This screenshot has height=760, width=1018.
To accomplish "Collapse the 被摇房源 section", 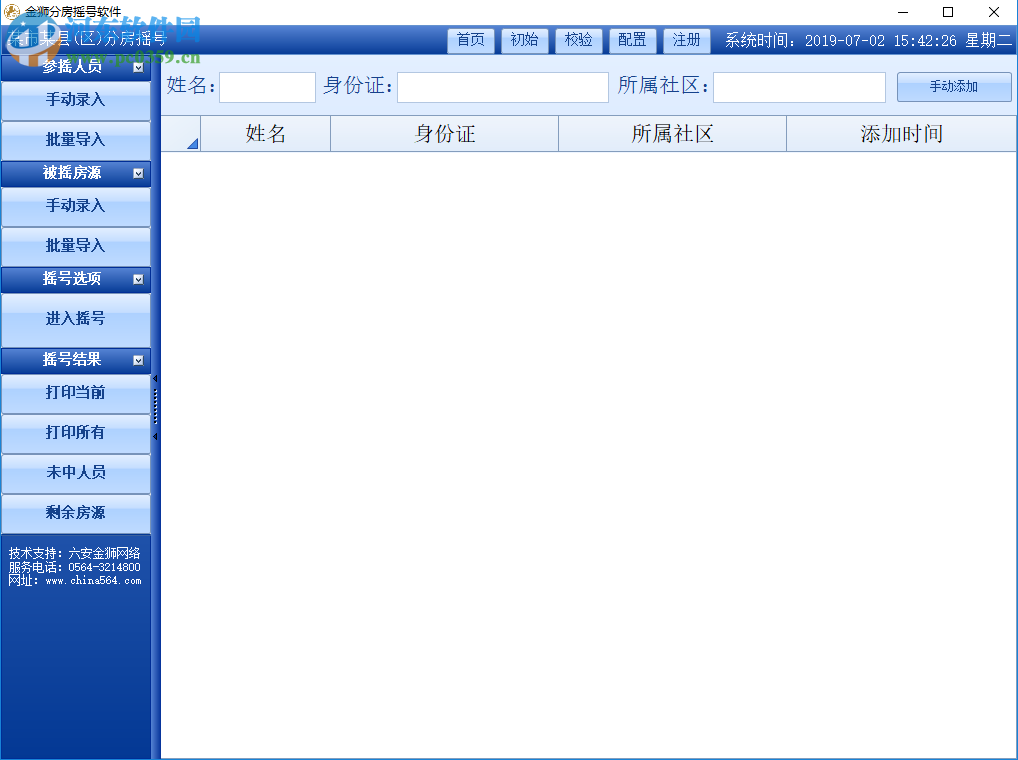I will point(137,173).
